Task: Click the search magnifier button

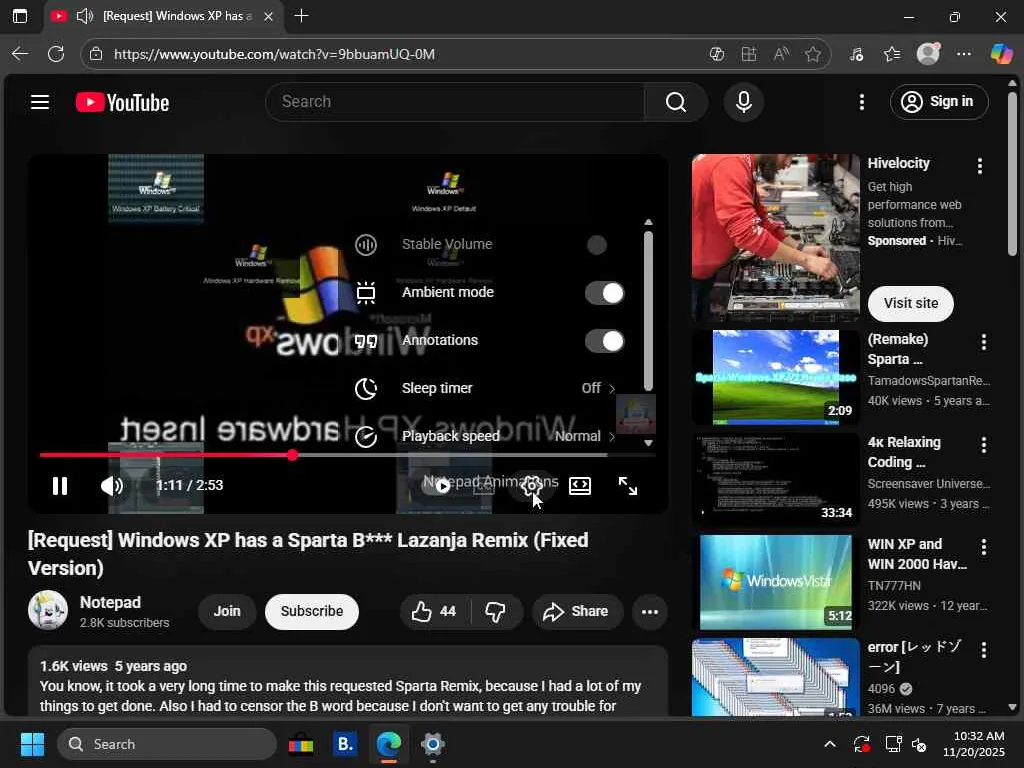Action: click(x=675, y=102)
